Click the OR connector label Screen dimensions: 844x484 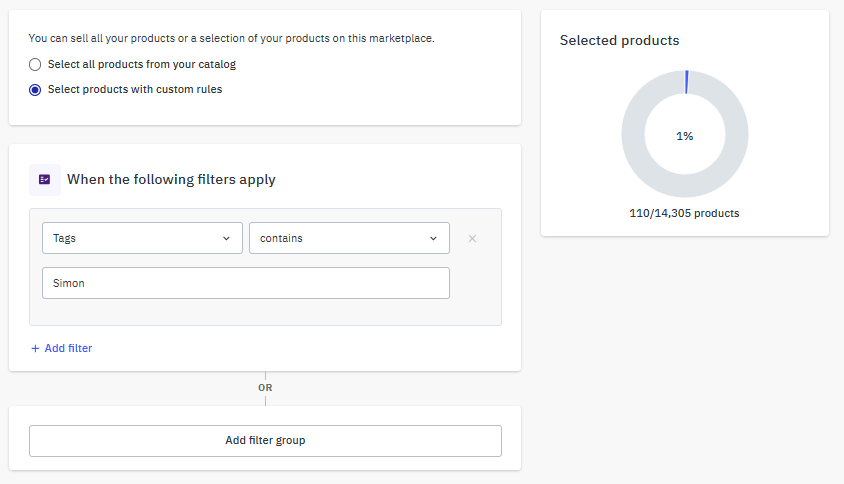265,388
